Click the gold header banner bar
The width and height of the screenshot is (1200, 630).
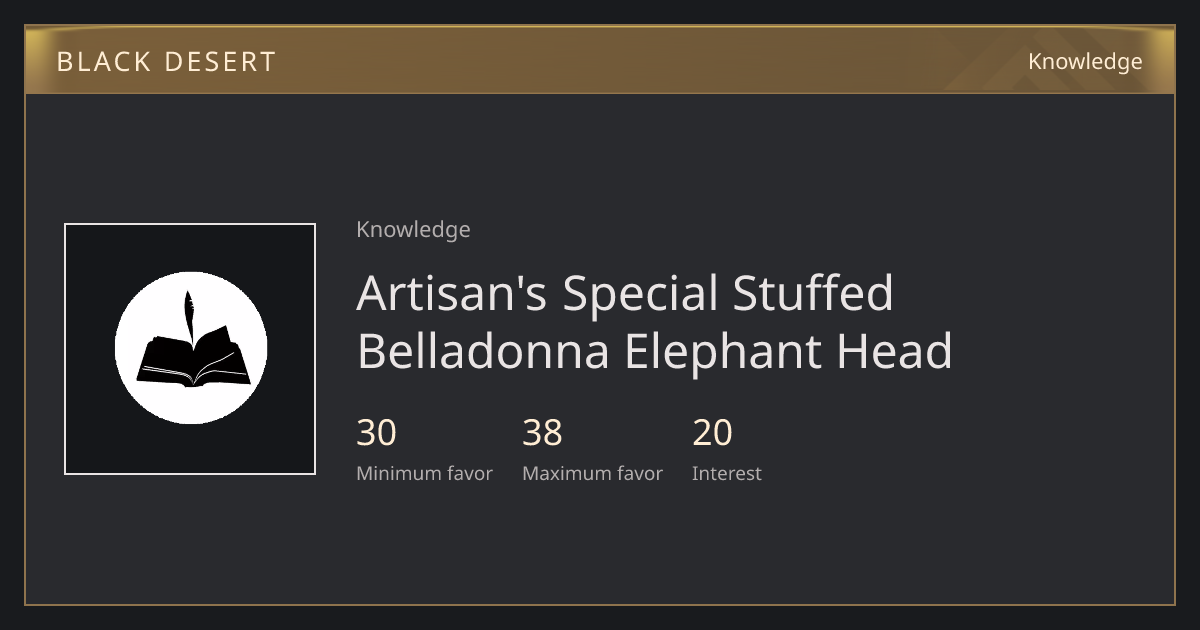click(600, 60)
